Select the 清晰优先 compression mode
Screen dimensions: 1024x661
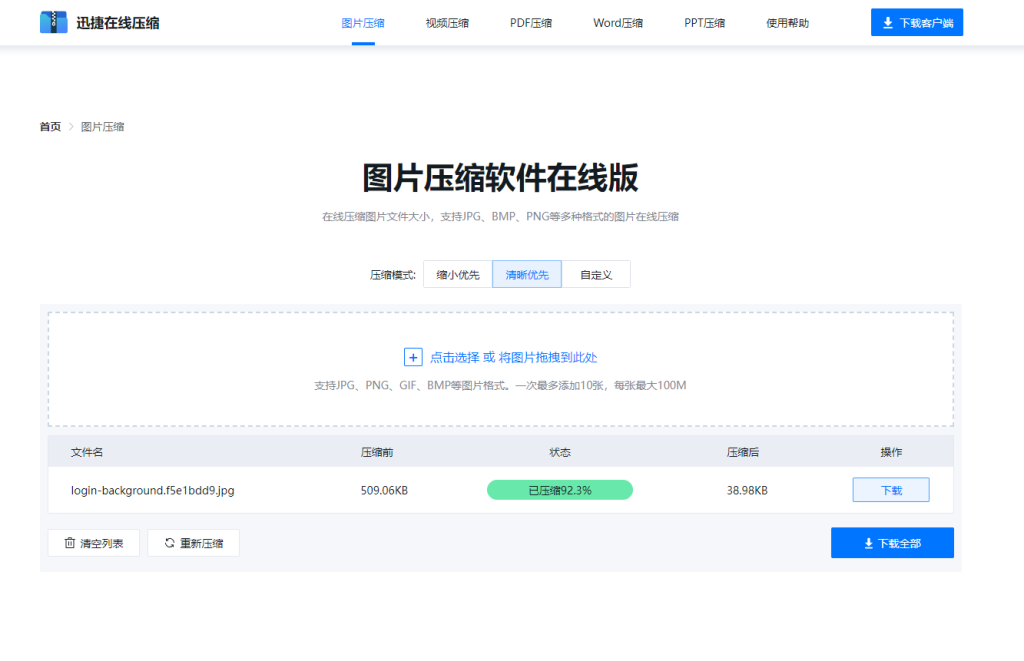pyautogui.click(x=526, y=273)
